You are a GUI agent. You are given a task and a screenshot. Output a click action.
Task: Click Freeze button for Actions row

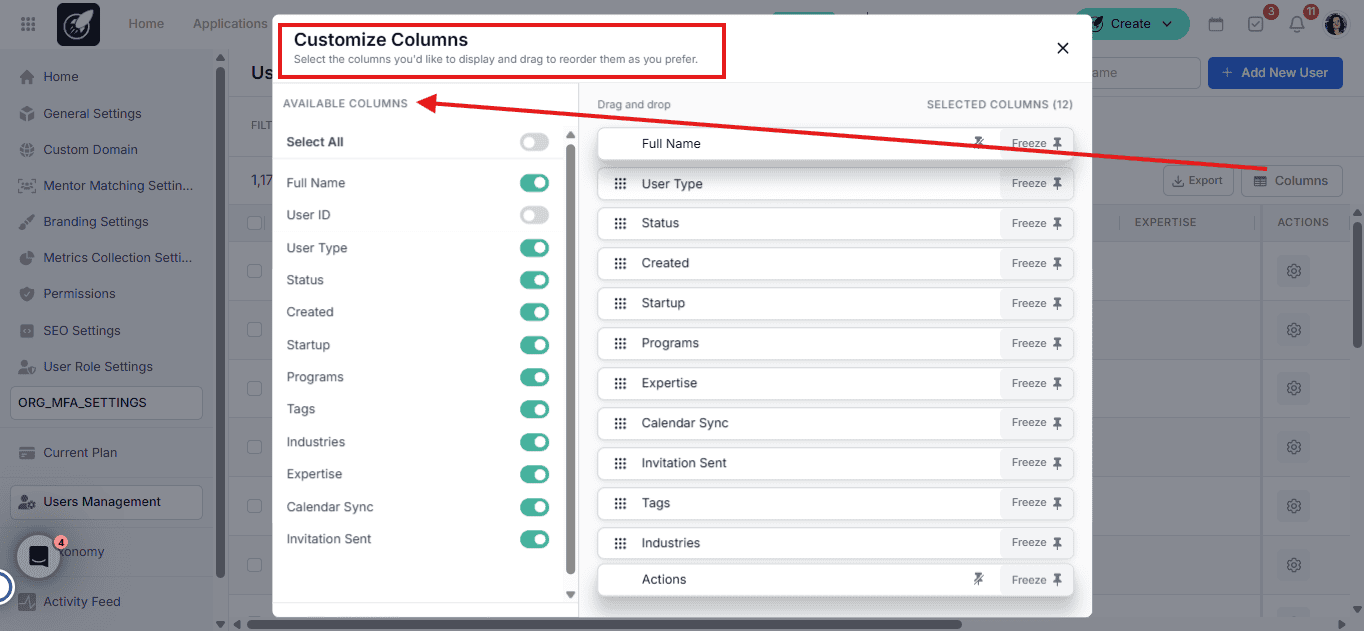1037,580
